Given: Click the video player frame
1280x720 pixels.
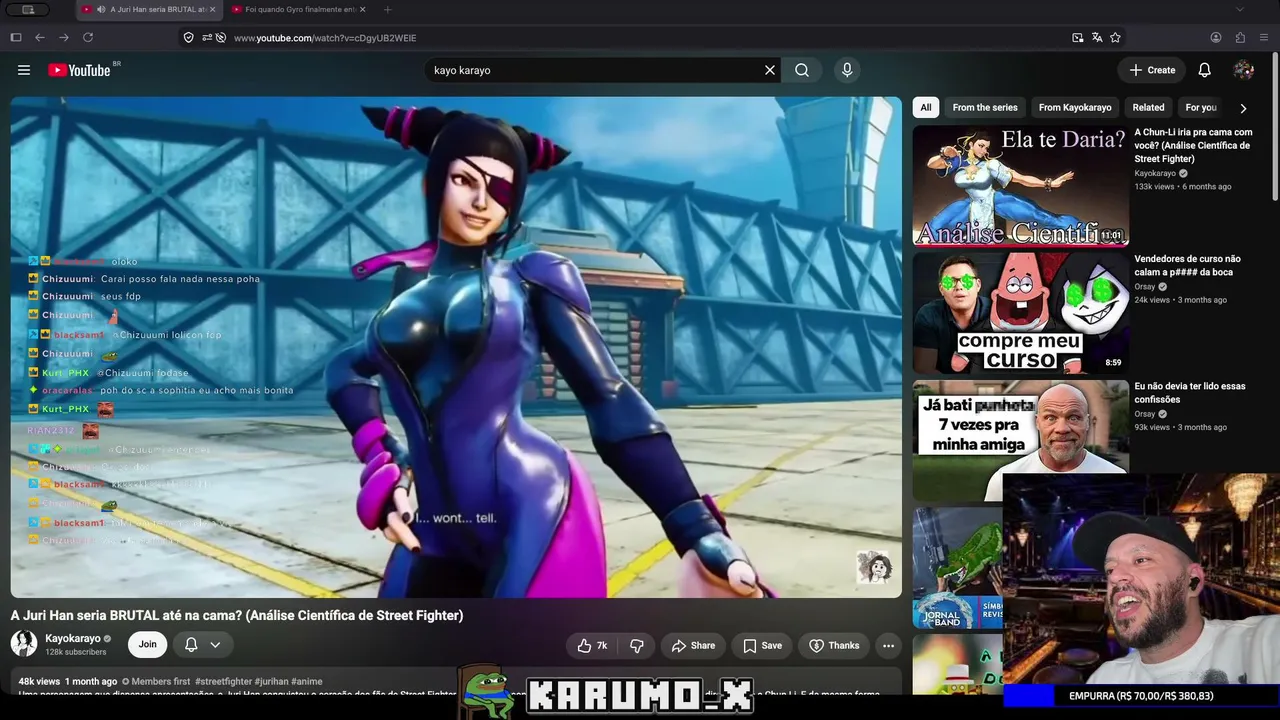Looking at the screenshot, I should [456, 347].
